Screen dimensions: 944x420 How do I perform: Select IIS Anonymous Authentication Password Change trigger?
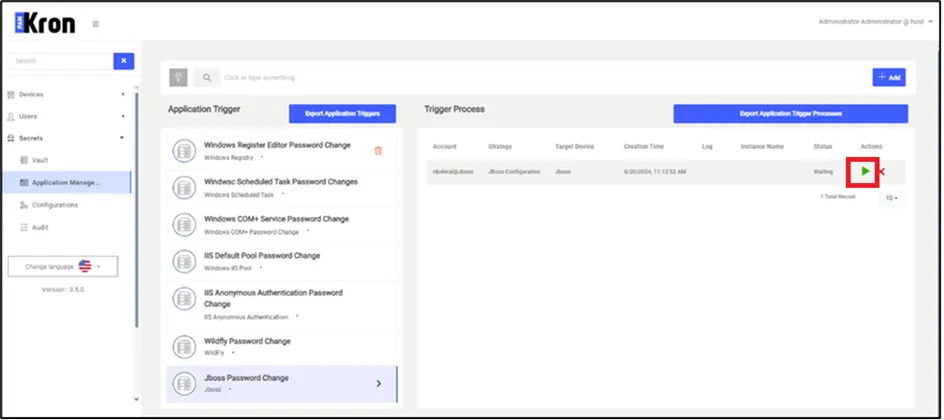coord(282,304)
